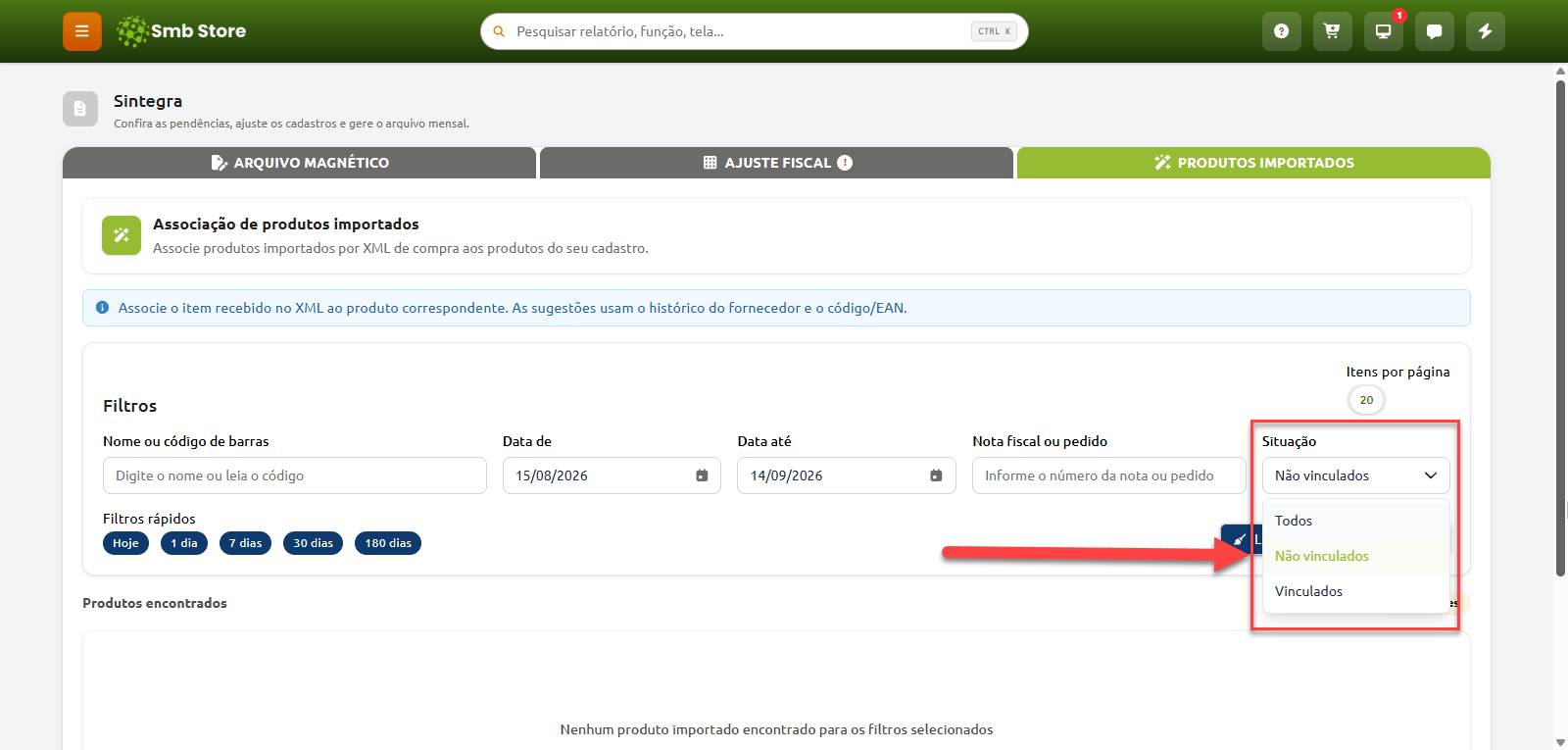1568x750 pixels.
Task: Click the Data de date field
Action: (x=612, y=475)
